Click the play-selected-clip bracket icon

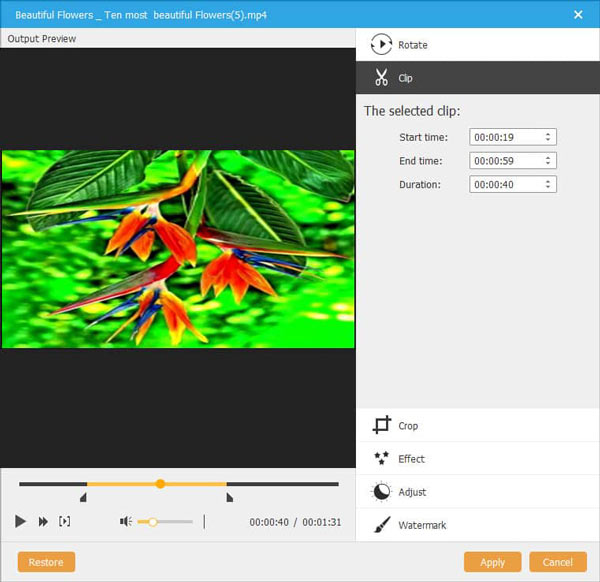point(65,521)
